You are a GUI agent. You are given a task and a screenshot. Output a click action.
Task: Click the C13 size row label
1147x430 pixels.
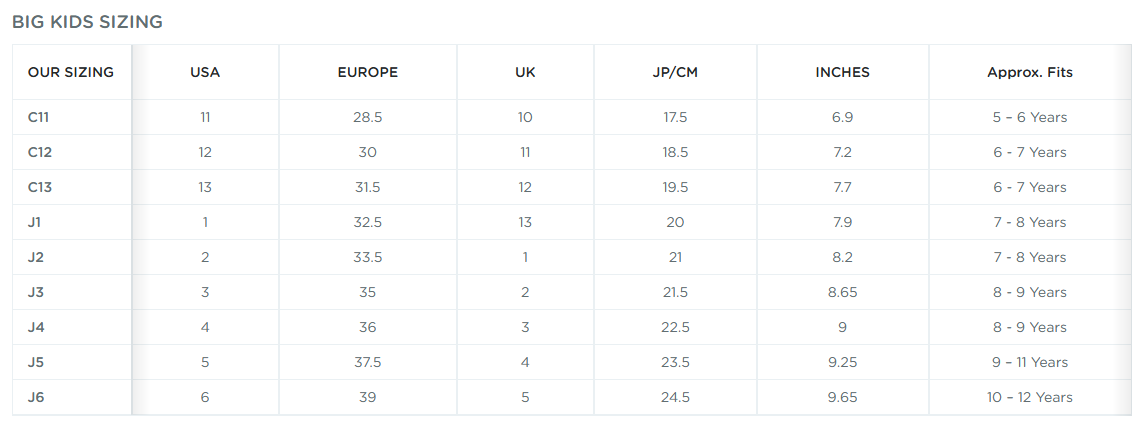[x=40, y=187]
